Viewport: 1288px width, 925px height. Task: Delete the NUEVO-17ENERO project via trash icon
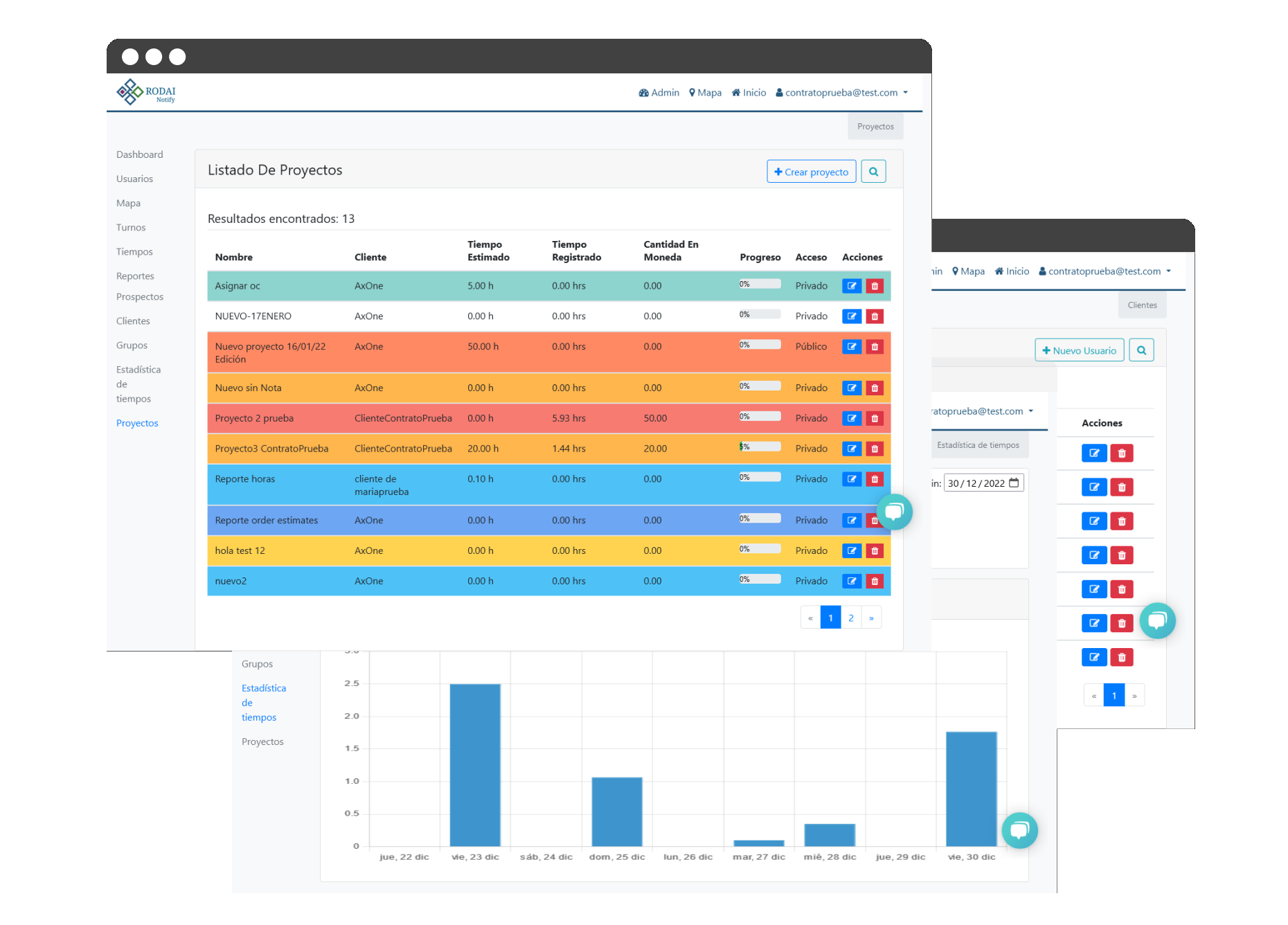[x=875, y=316]
